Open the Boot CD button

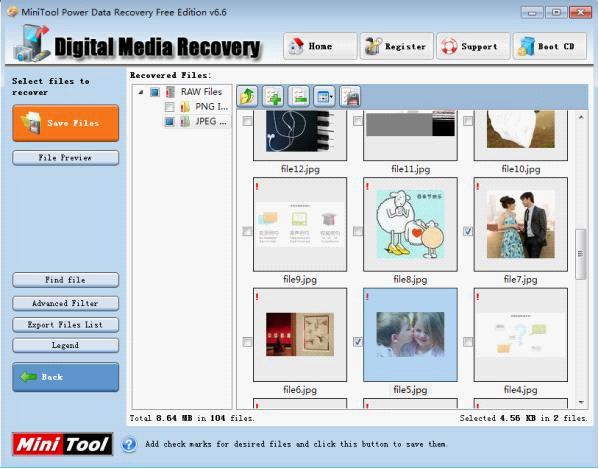tap(550, 46)
